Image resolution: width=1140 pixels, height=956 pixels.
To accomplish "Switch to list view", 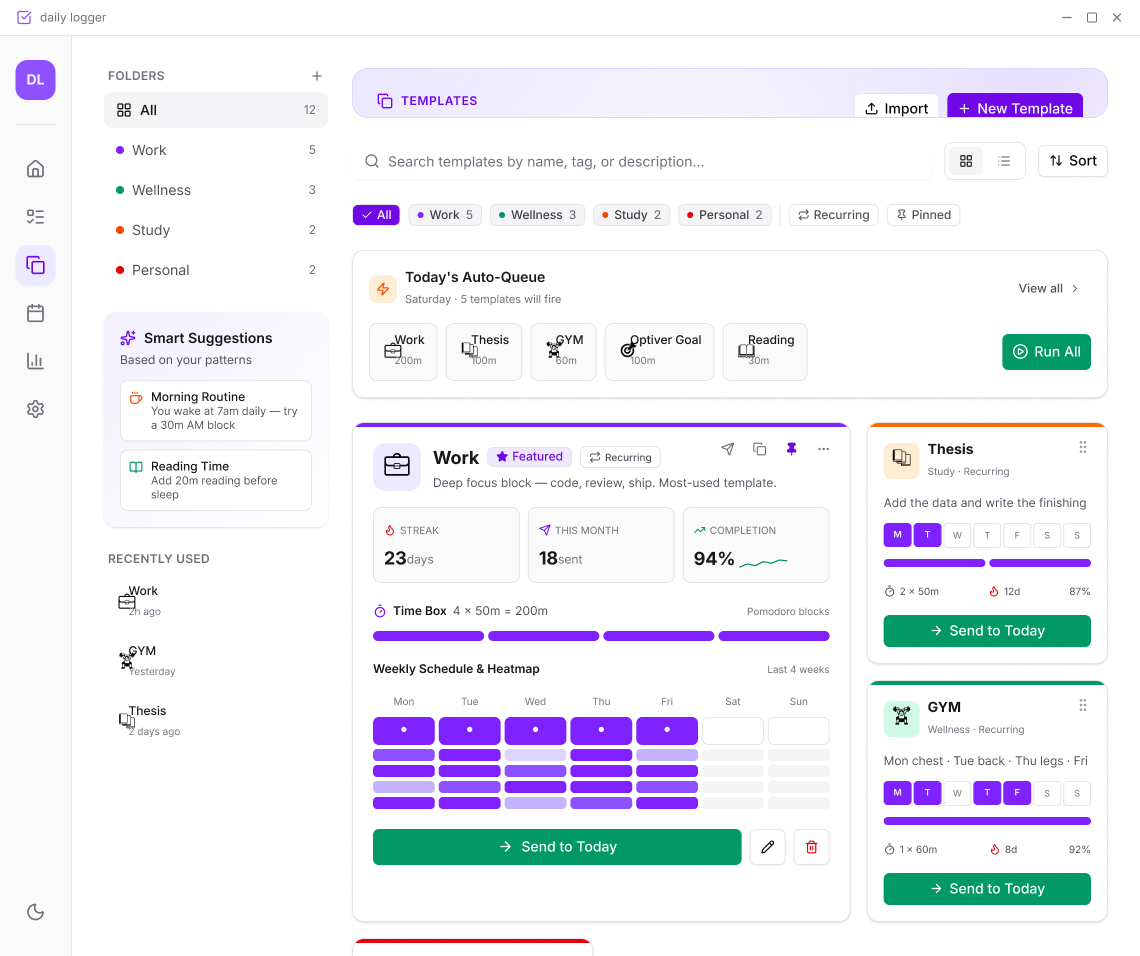I will [x=1003, y=161].
